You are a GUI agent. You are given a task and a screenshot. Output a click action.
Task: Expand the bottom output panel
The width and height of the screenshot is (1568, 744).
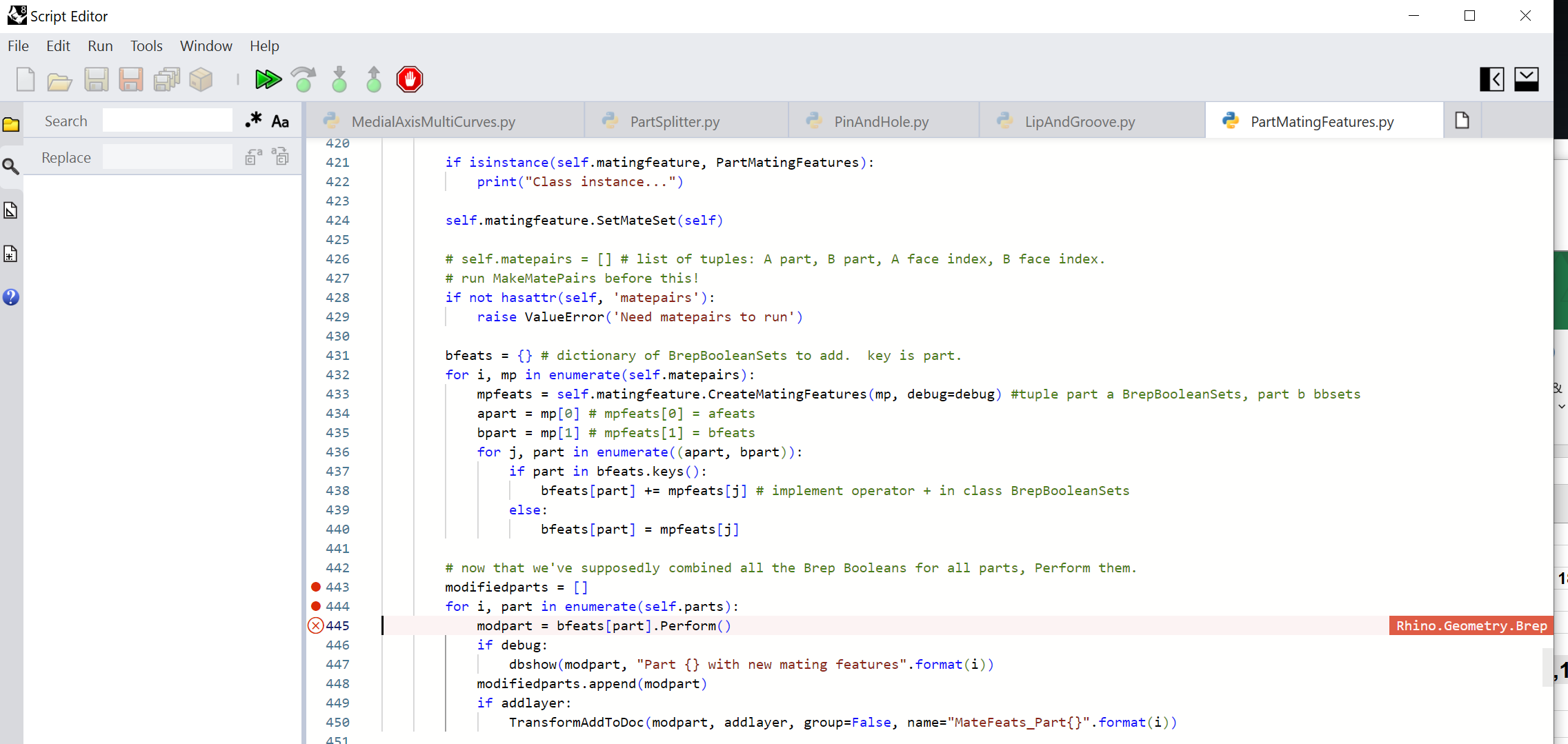tap(1527, 79)
